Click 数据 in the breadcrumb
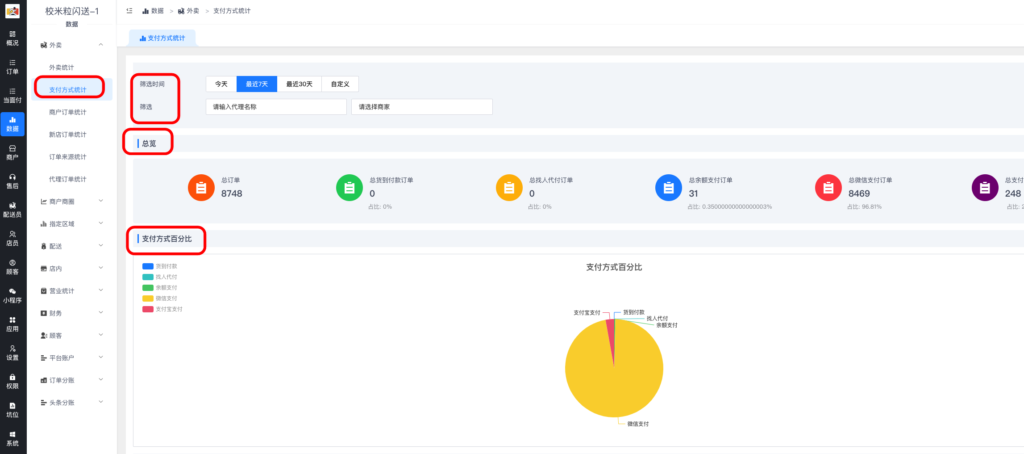Viewport: 1024px width, 454px height. coord(157,10)
